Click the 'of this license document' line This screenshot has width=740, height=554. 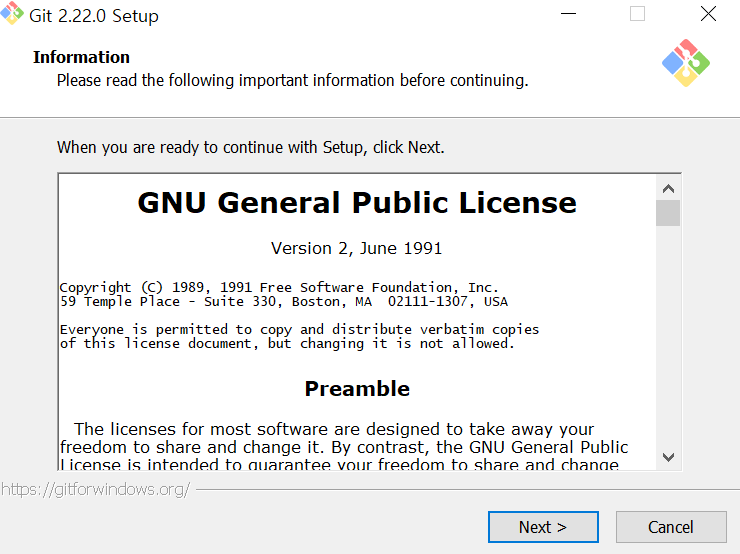tap(287, 344)
